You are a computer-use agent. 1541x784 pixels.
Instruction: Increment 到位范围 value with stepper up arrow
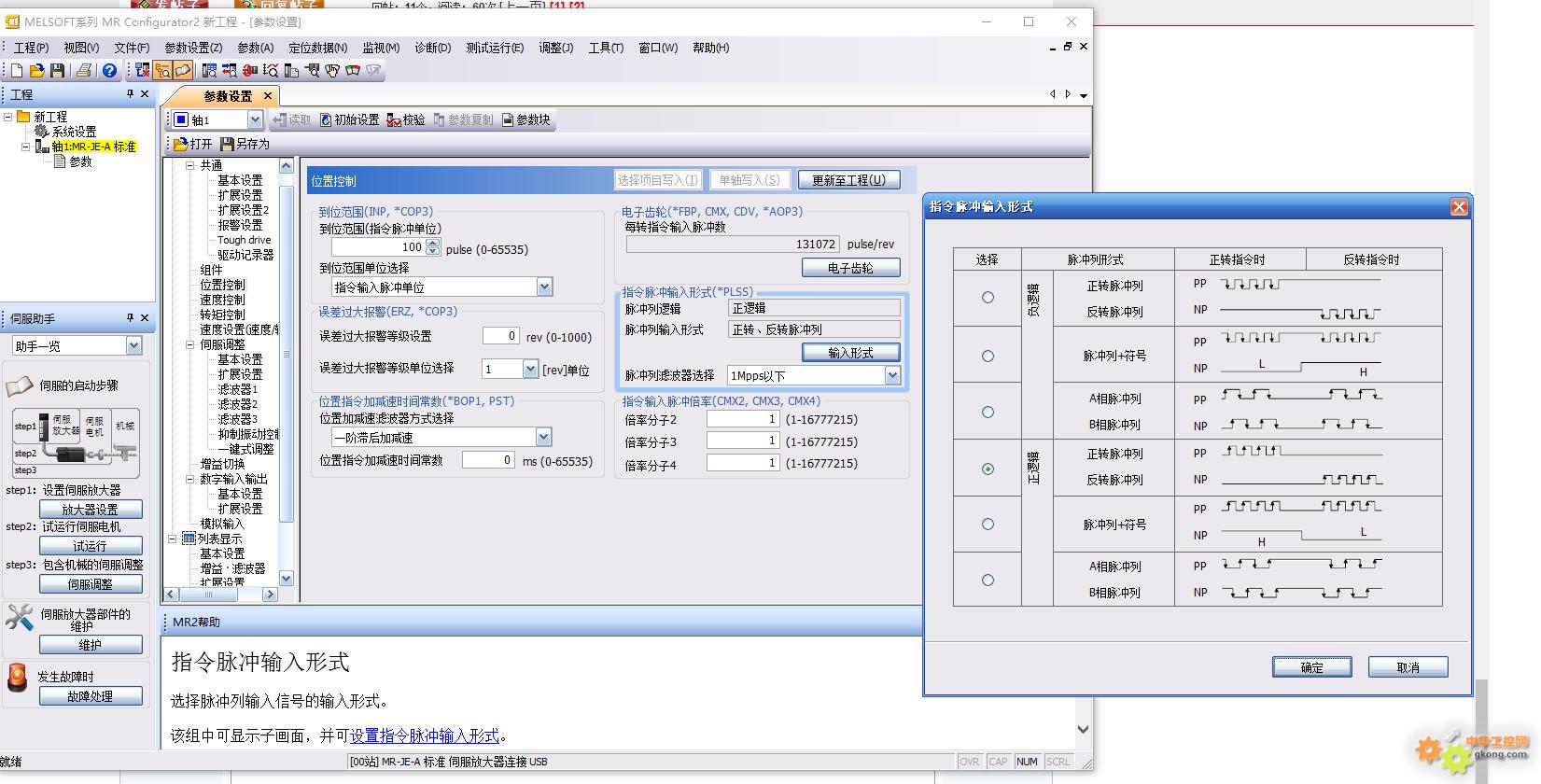point(432,243)
